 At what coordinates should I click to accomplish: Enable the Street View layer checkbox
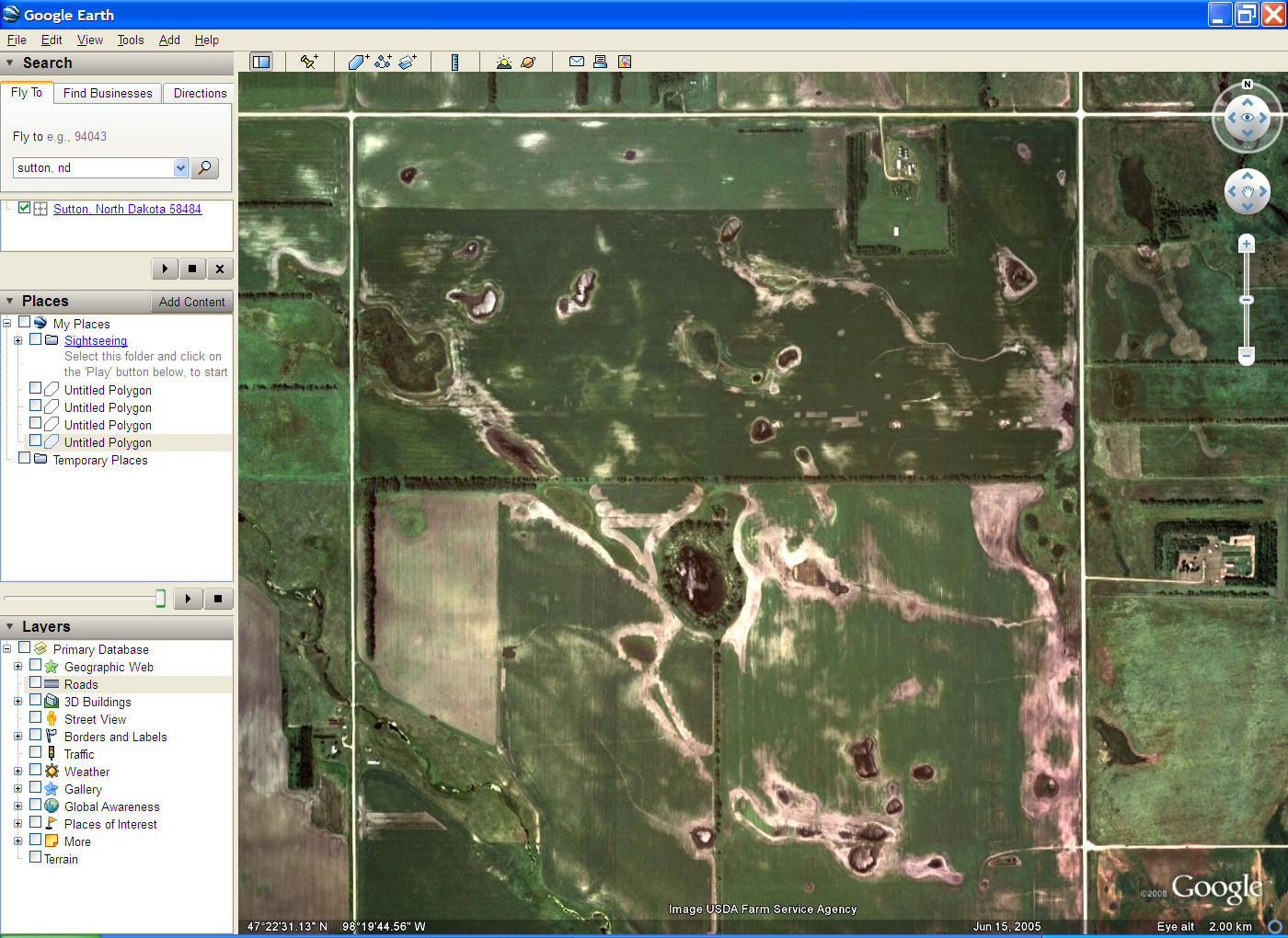click(x=36, y=717)
